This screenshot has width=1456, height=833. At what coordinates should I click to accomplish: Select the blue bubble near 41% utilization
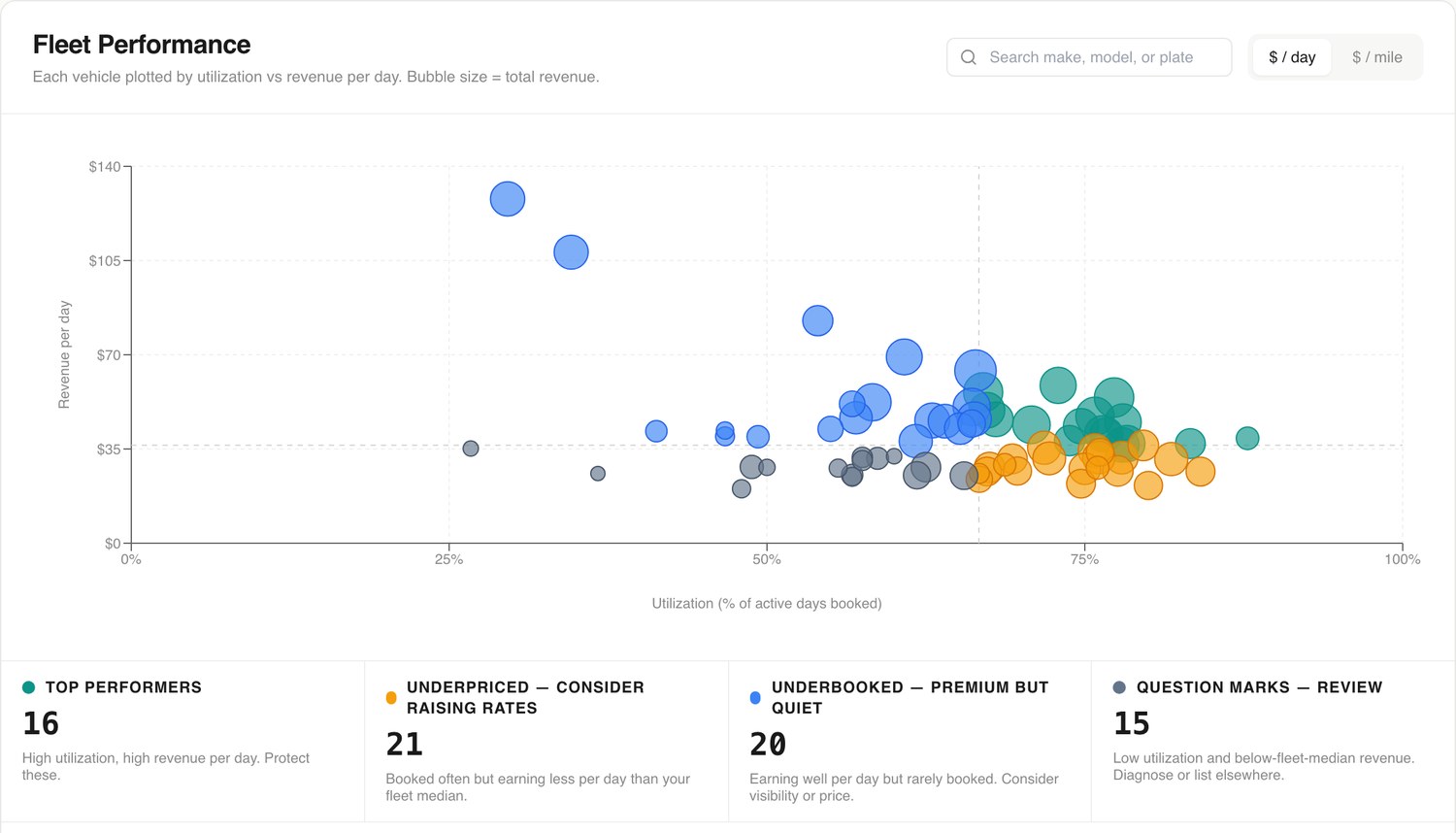pos(656,431)
